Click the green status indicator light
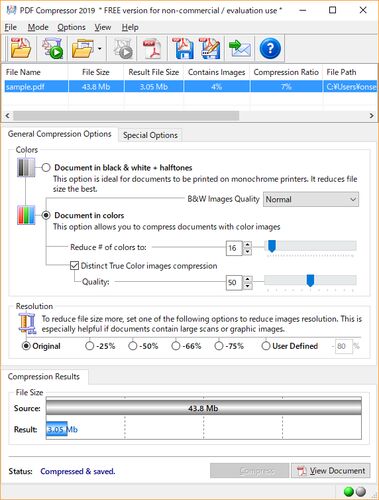 point(349,491)
